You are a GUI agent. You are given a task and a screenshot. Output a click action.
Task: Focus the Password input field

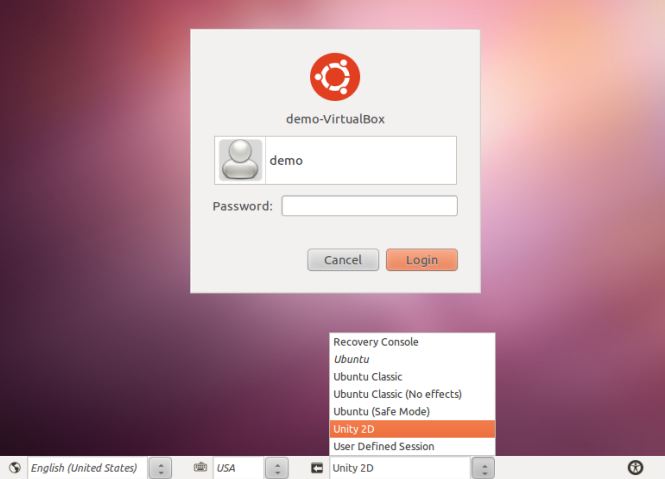369,206
